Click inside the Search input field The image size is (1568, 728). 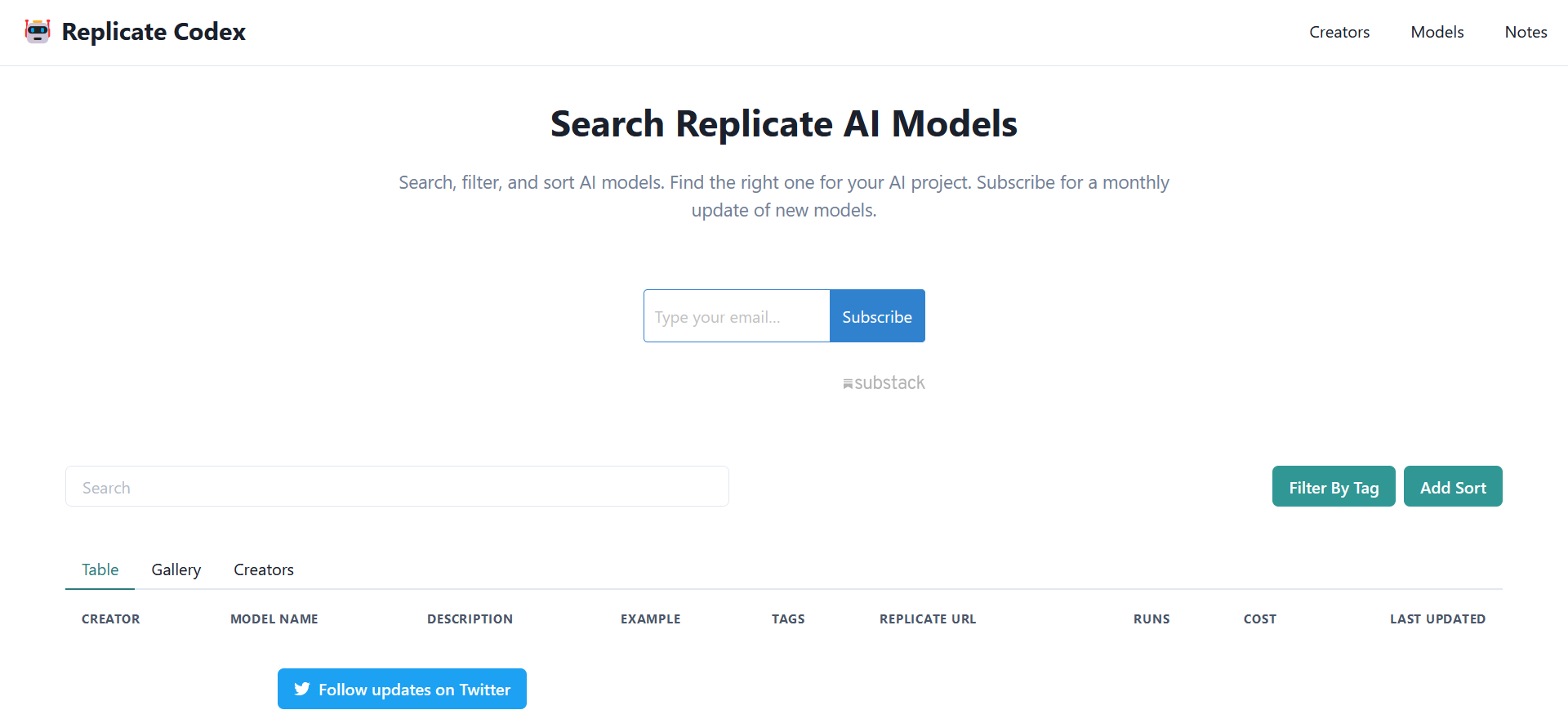tap(397, 486)
